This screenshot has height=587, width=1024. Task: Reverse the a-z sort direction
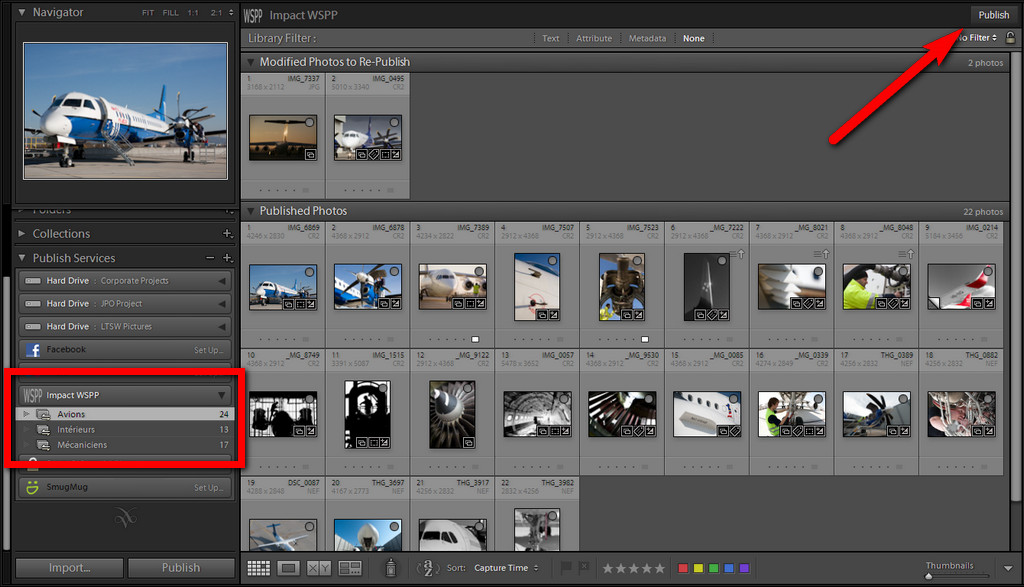tap(427, 568)
